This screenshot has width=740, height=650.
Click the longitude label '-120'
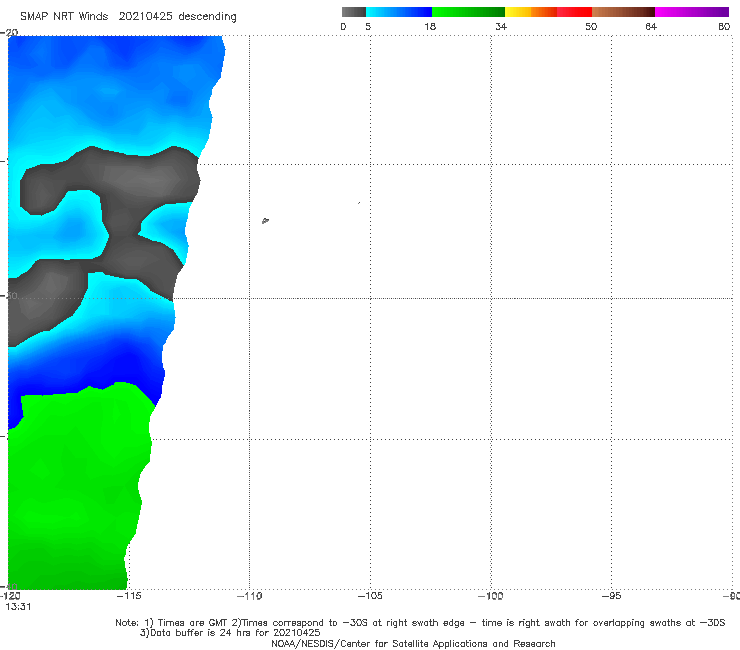[10, 596]
